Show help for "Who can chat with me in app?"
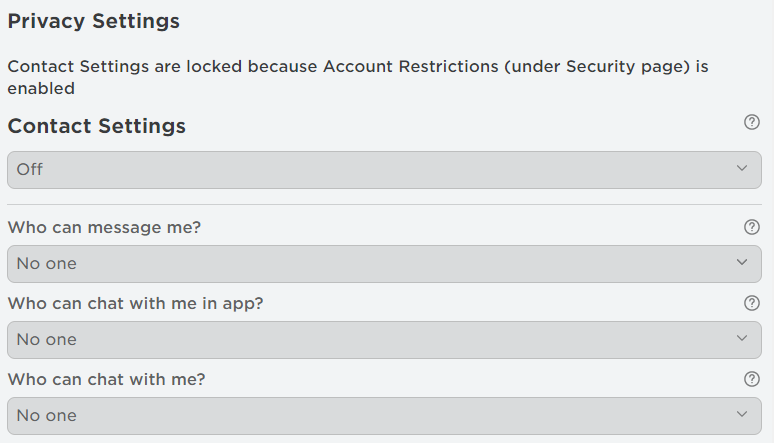The height and width of the screenshot is (443, 774). (x=752, y=303)
